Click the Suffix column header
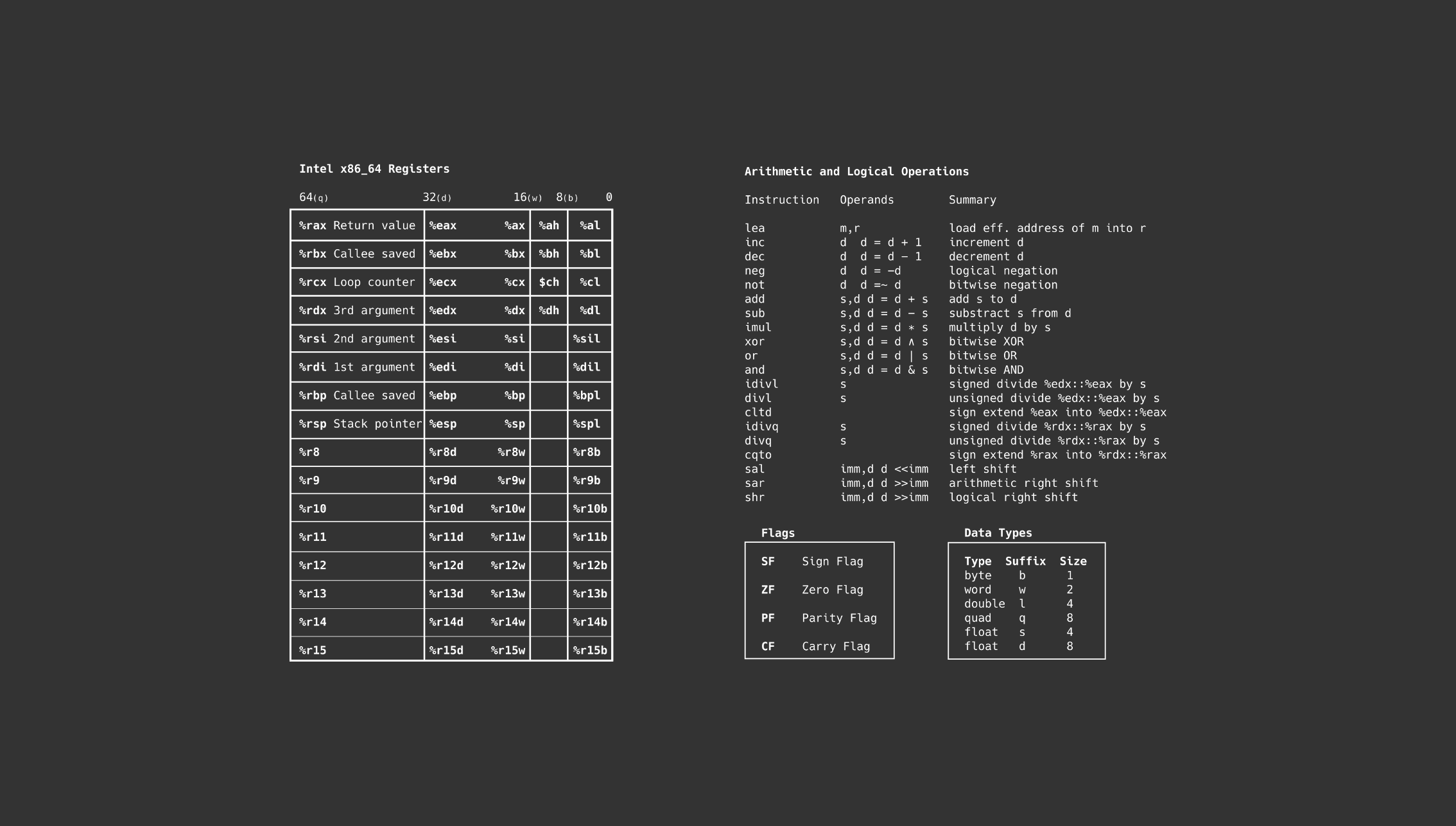Viewport: 1456px width, 826px height. point(1025,561)
